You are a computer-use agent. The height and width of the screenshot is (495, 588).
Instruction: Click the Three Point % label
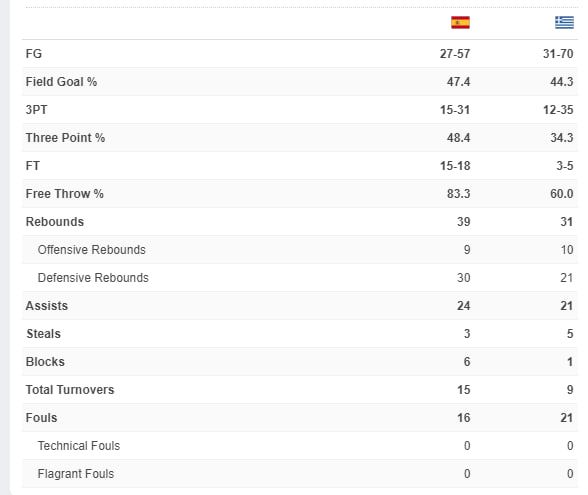(x=65, y=138)
